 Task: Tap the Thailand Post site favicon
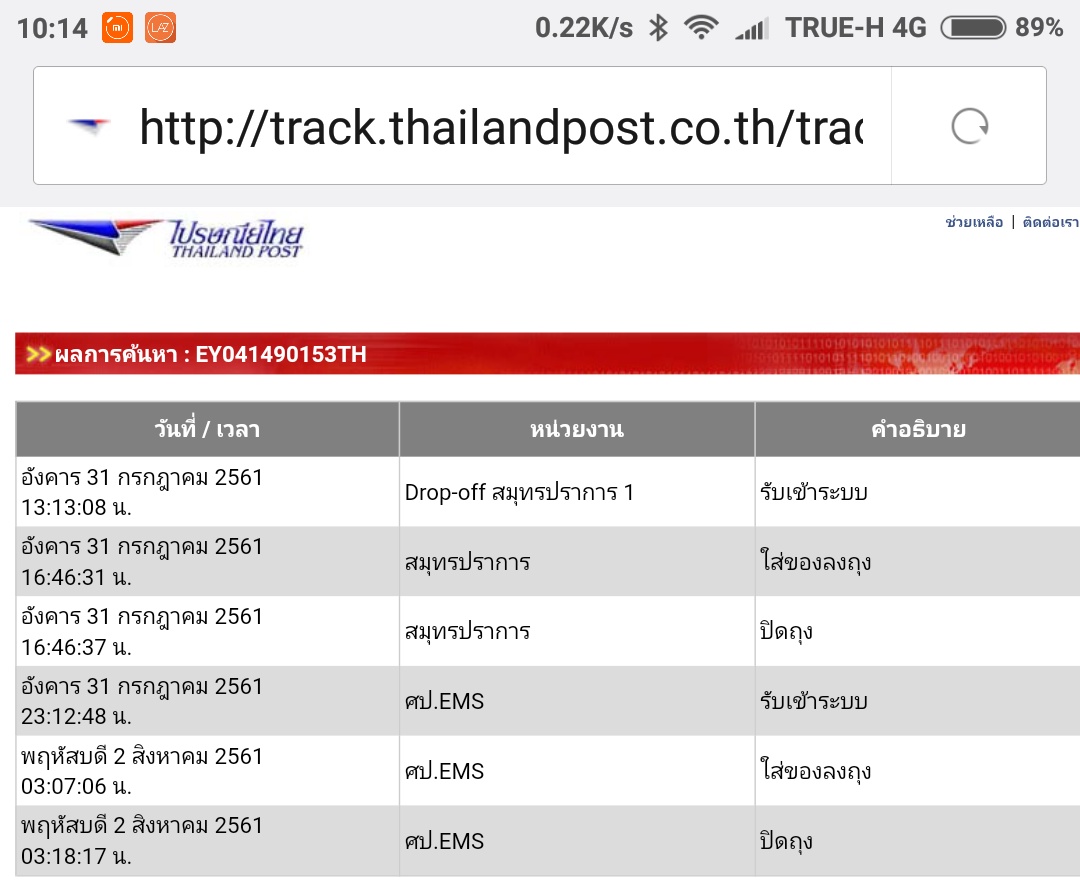[89, 127]
